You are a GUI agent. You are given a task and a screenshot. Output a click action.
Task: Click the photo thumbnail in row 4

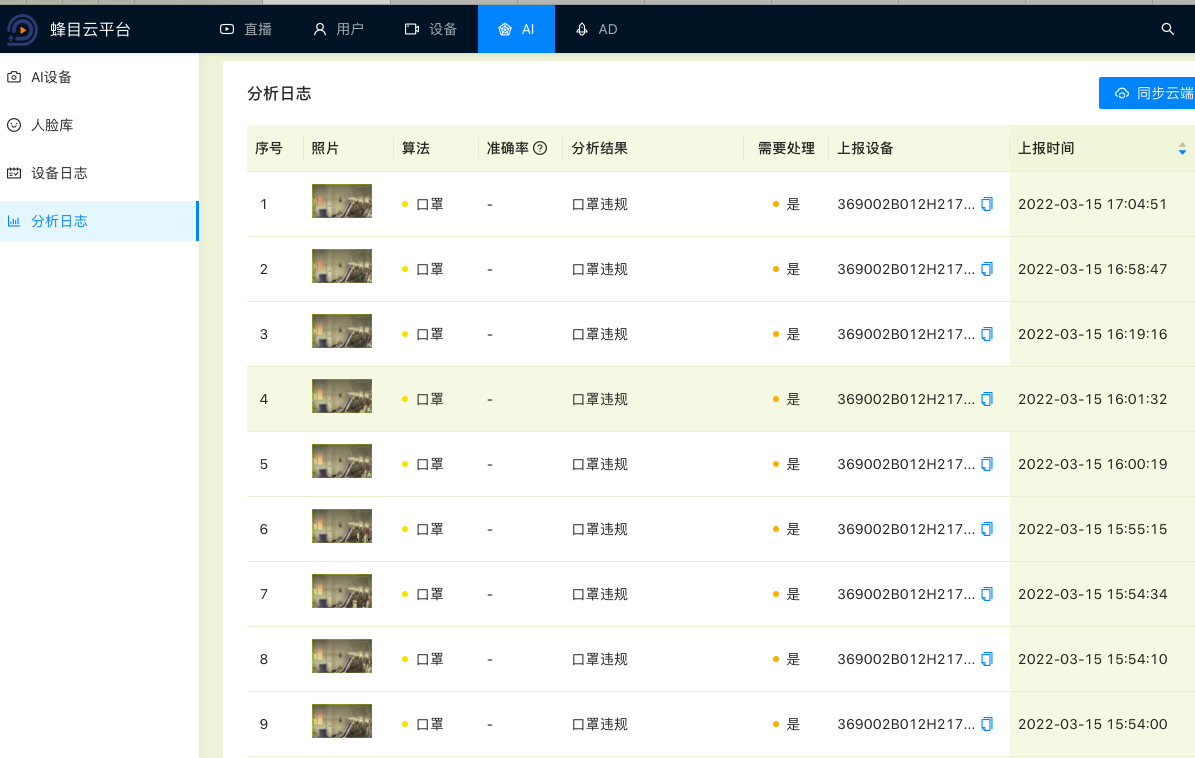(341, 395)
